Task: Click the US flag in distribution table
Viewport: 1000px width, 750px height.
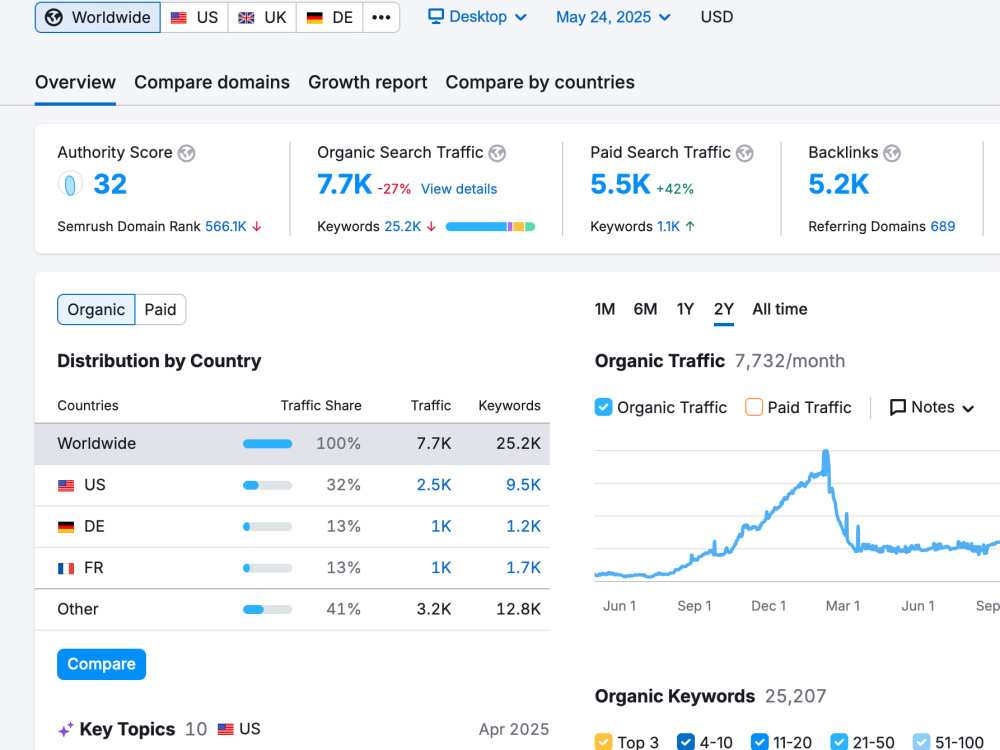Action: pyautogui.click(x=66, y=485)
